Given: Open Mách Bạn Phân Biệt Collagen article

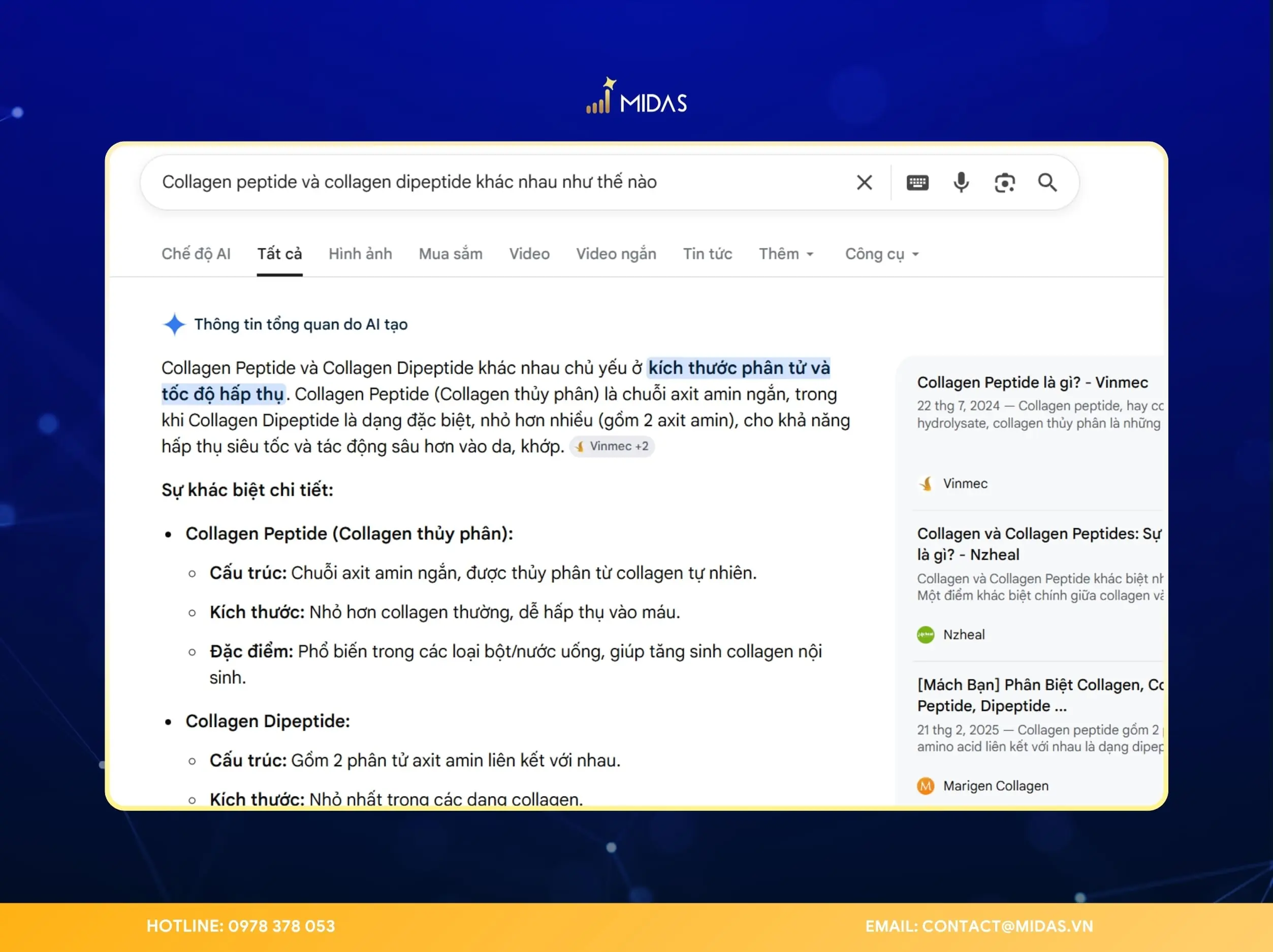Looking at the screenshot, I should tap(1039, 695).
